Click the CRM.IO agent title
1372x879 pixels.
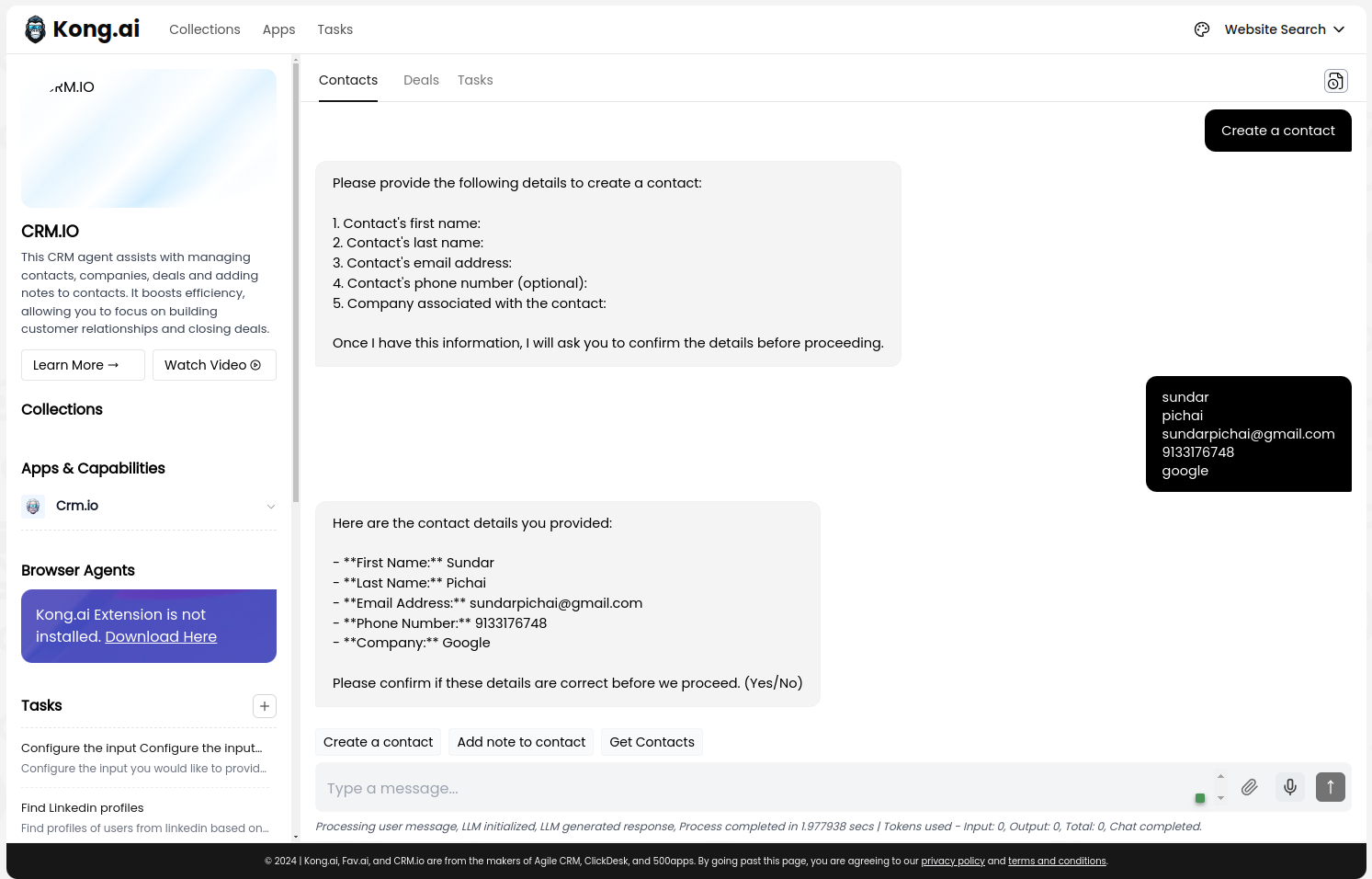pos(50,232)
